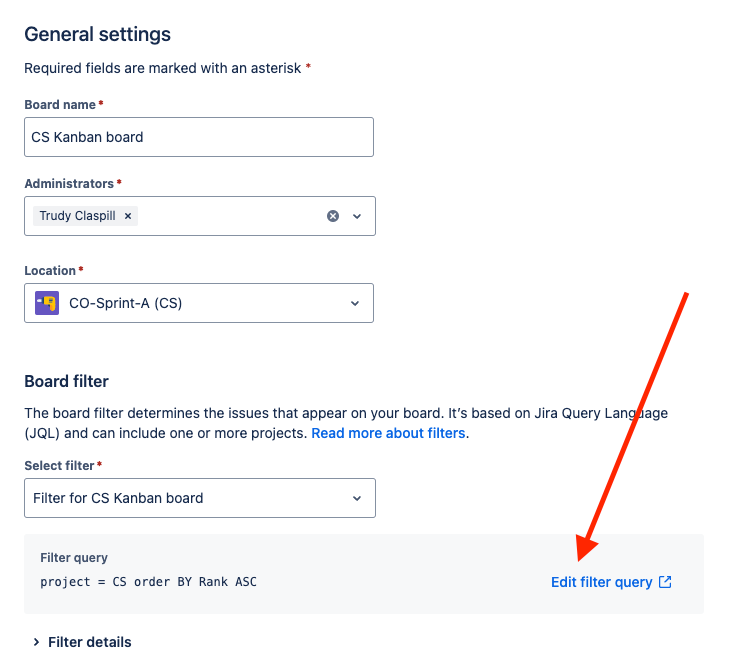The height and width of the screenshot is (662, 738).
Task: Expand the Location dropdown chevron
Action: (355, 303)
